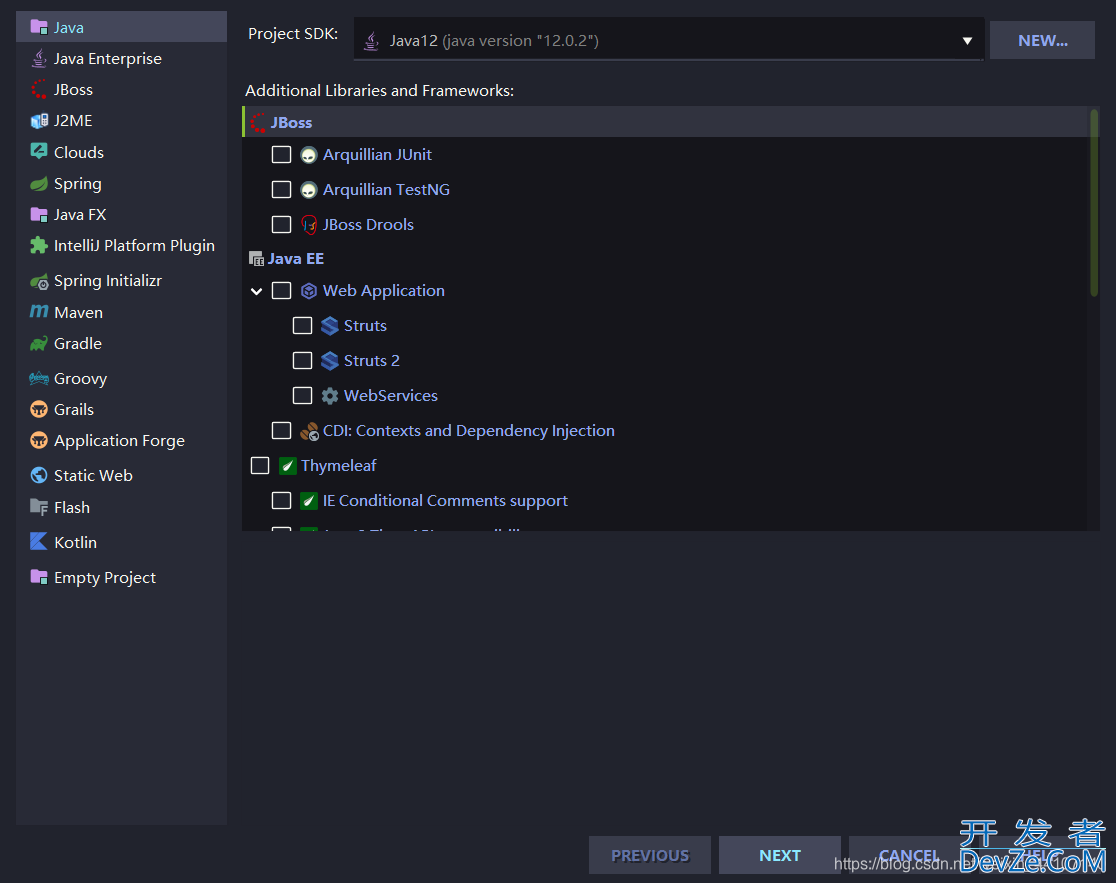Select Java Enterprise project type
Image resolution: width=1116 pixels, height=883 pixels.
pos(121,59)
